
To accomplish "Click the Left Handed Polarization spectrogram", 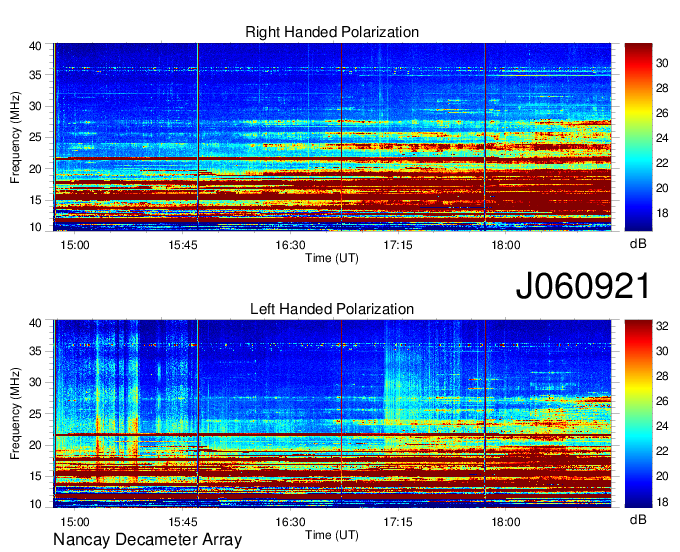I will [x=332, y=414].
